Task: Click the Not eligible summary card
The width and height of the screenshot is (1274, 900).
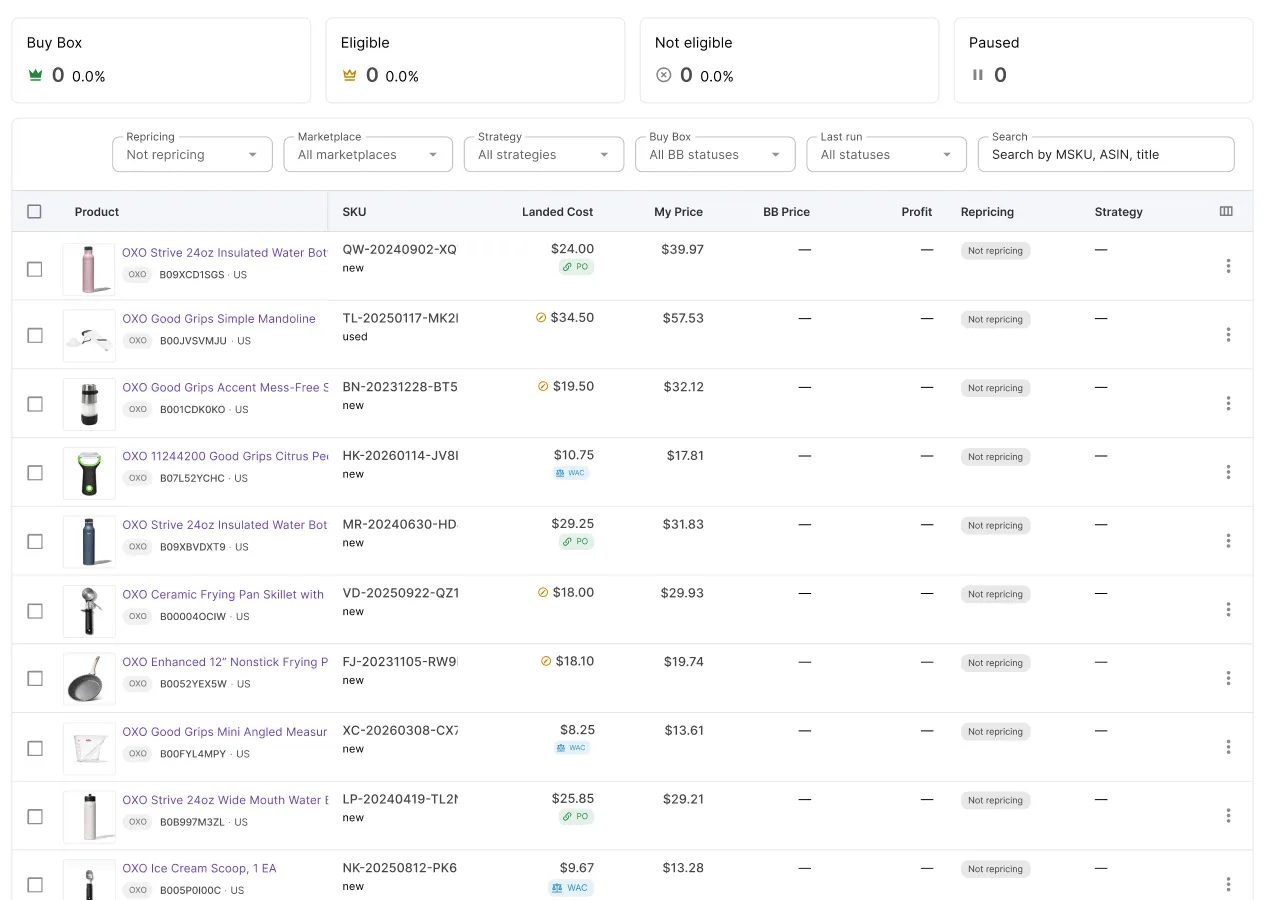Action: click(789, 60)
